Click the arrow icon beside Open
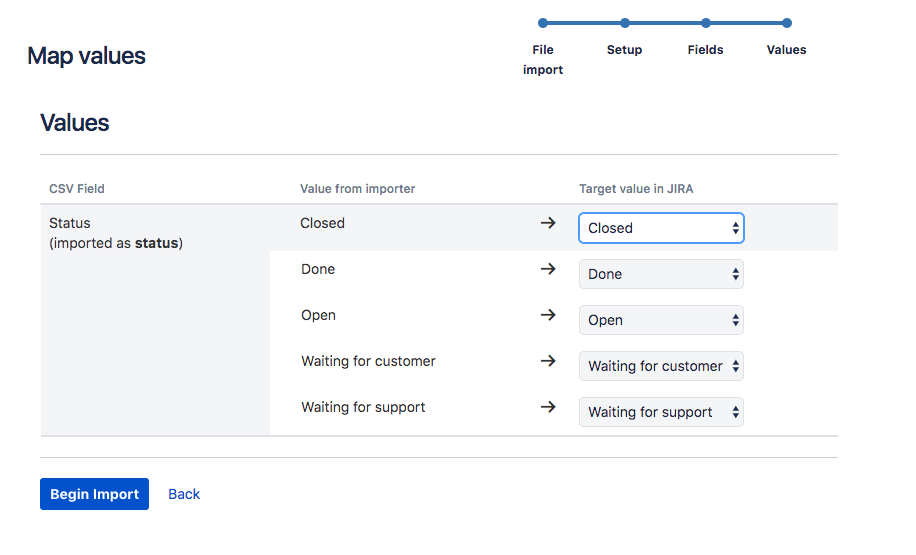This screenshot has height=555, width=916. tap(548, 315)
